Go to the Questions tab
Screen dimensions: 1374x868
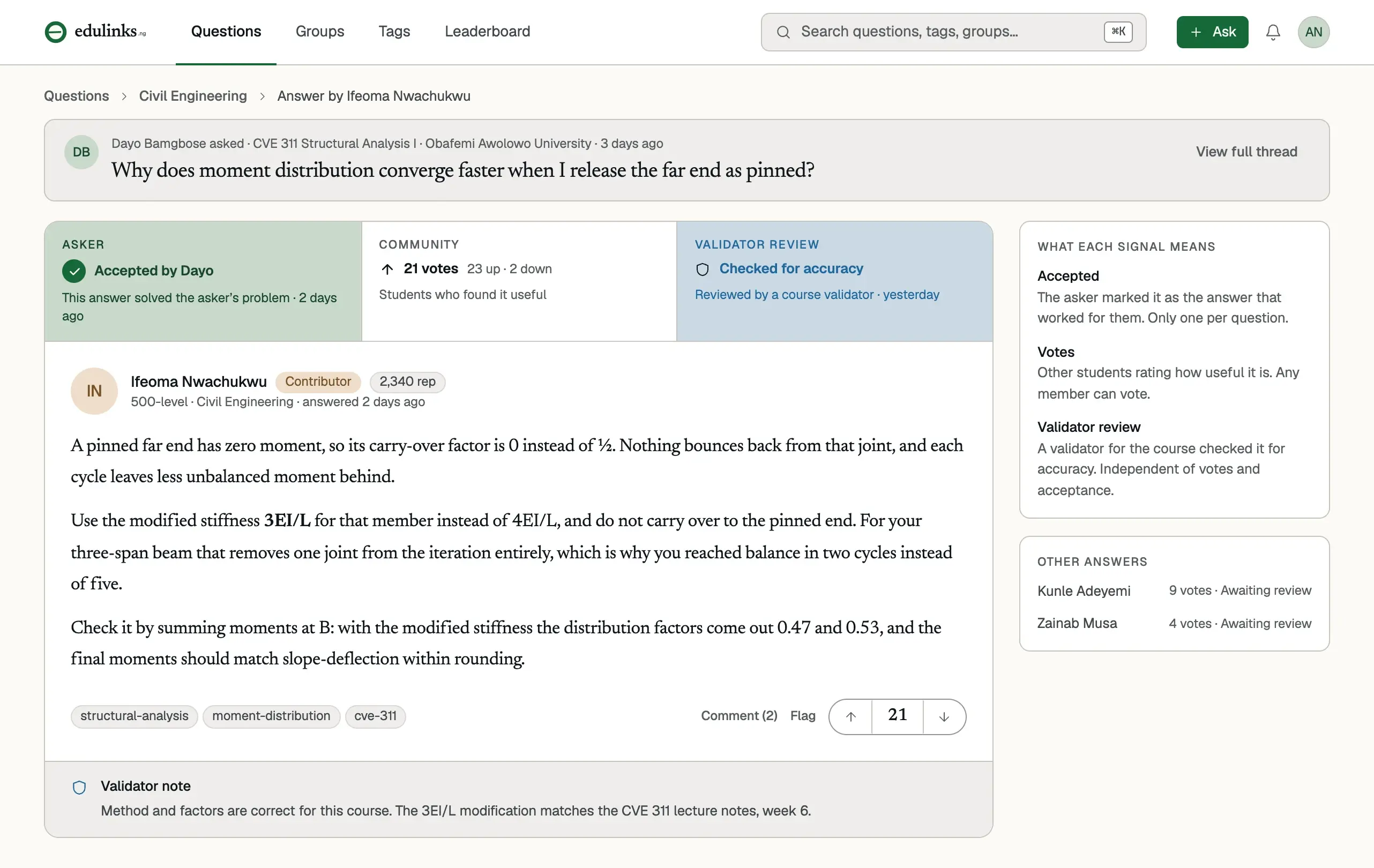(226, 32)
